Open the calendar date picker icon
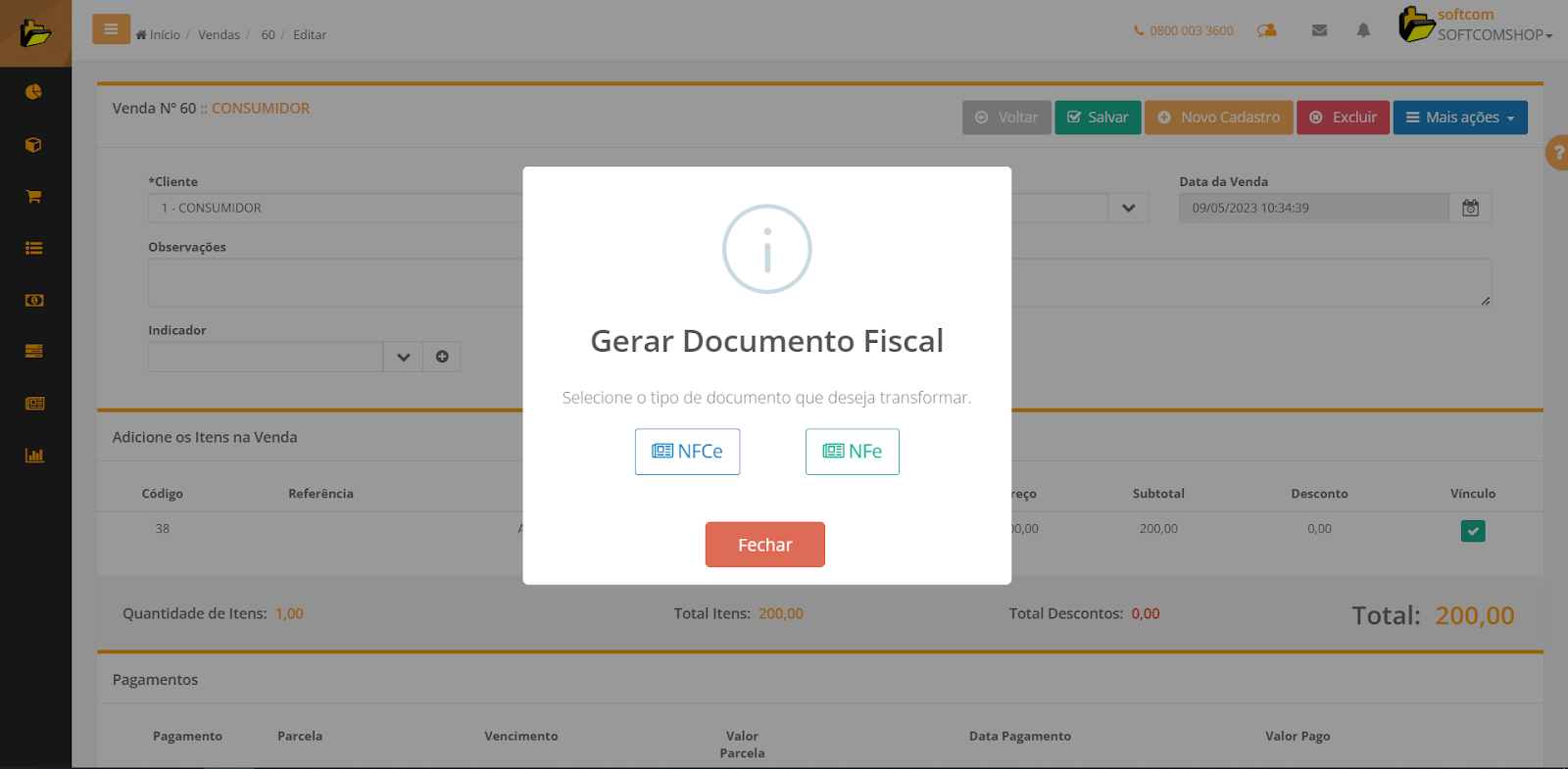Screen dimensions: 1568x769 1470,208
